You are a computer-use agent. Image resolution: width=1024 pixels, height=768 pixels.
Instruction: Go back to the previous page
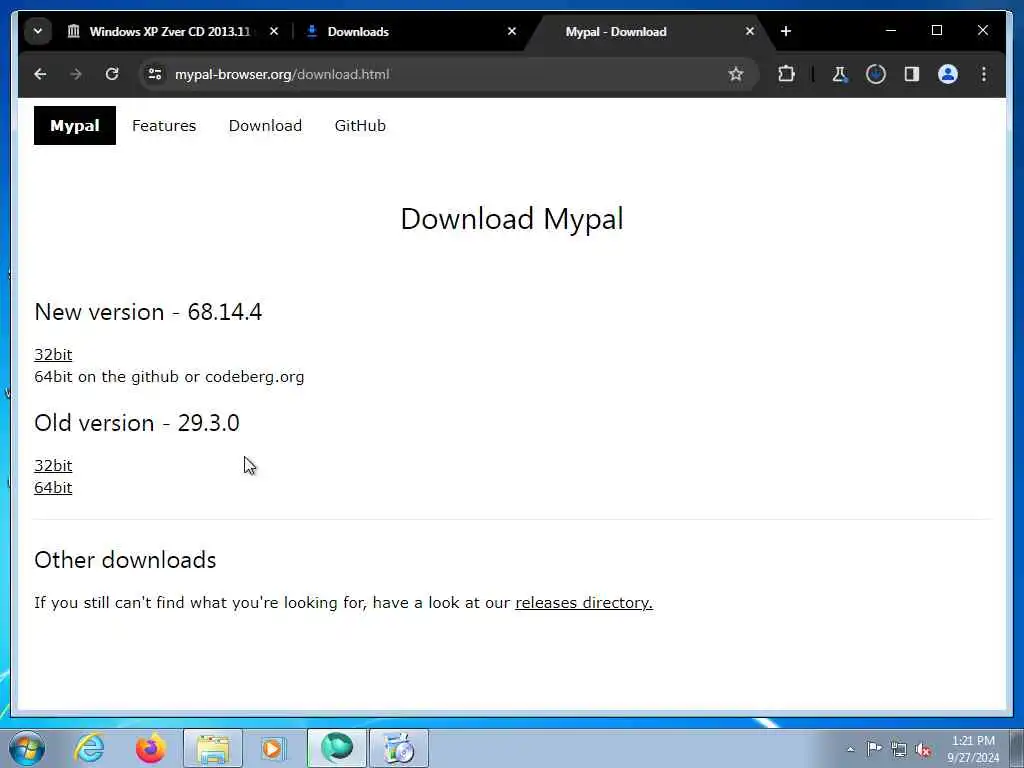click(x=40, y=74)
